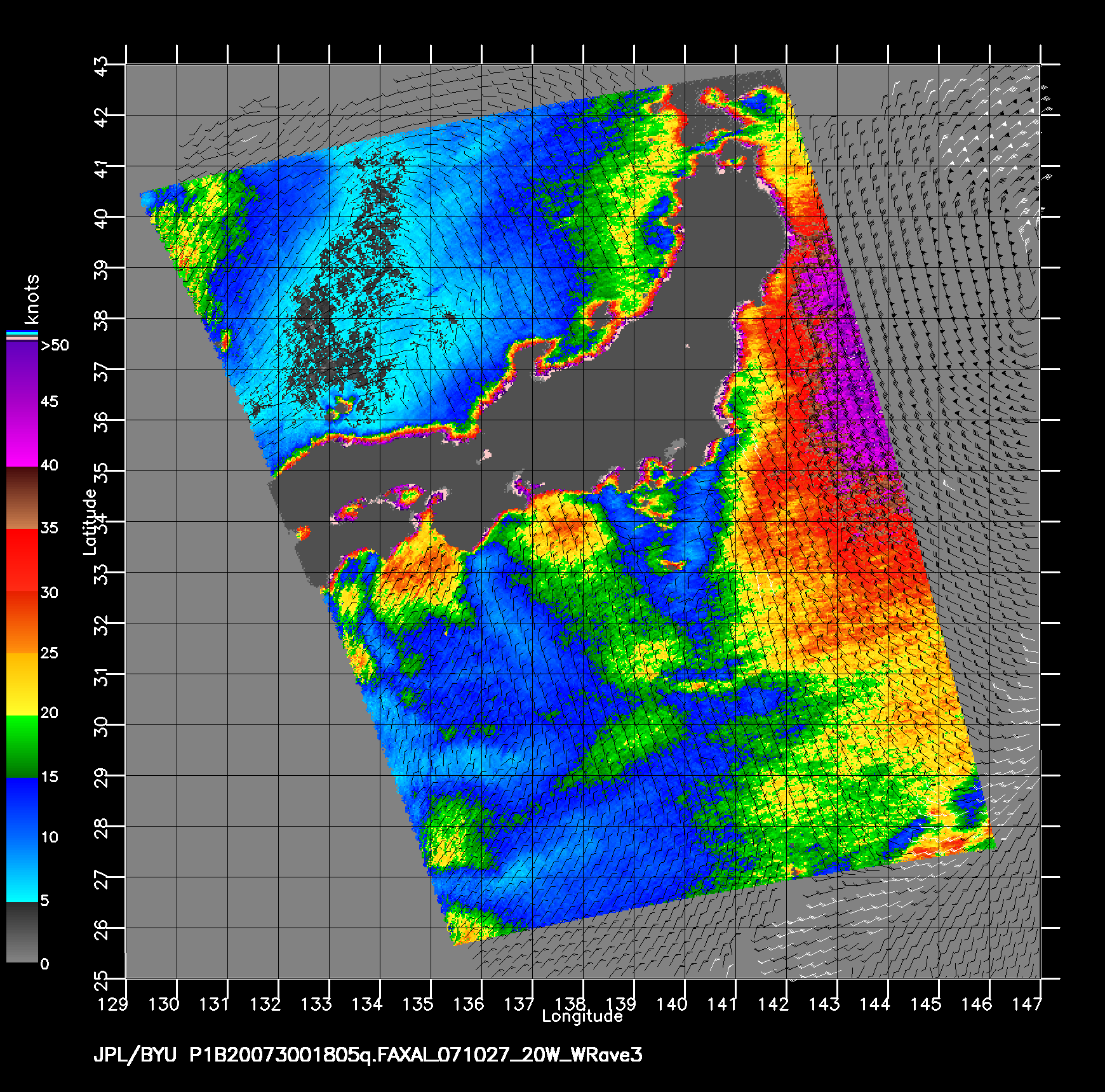Click the latitude tick label '39'
The width and height of the screenshot is (1105, 1092).
tap(101, 269)
